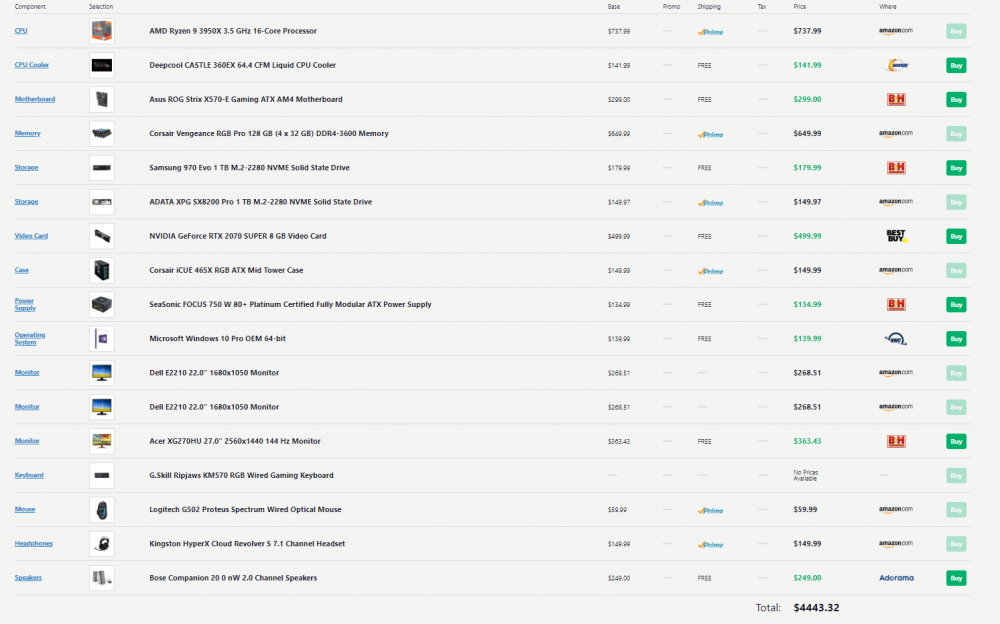The height and width of the screenshot is (624, 1000).
Task: Click Amazon logo in Mouse row
Action: point(895,509)
